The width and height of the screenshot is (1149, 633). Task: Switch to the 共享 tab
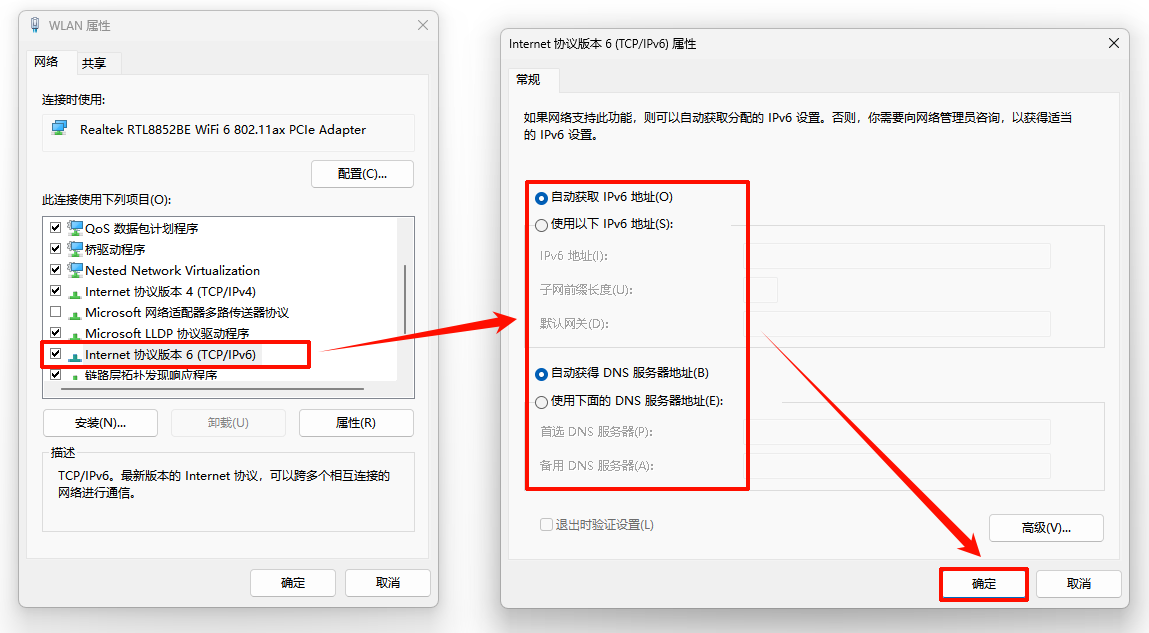pos(94,63)
